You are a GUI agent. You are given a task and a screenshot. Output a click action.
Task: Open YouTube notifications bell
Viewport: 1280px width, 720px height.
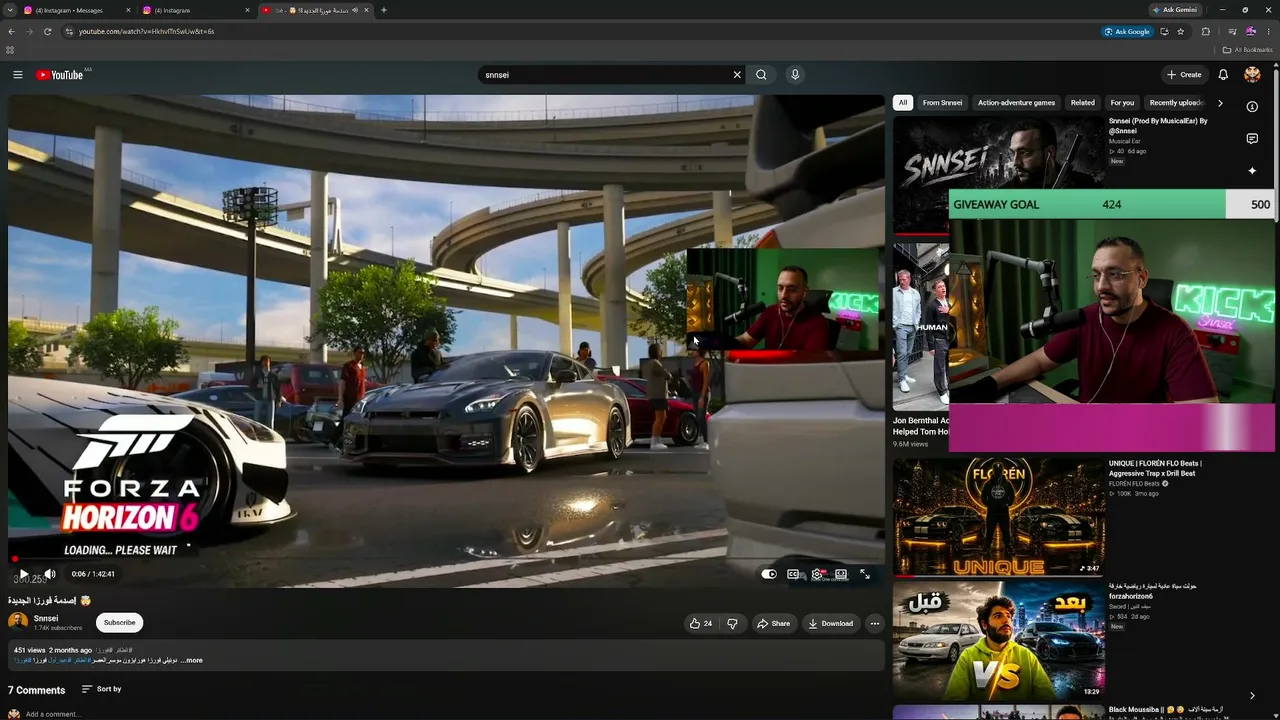click(1223, 75)
